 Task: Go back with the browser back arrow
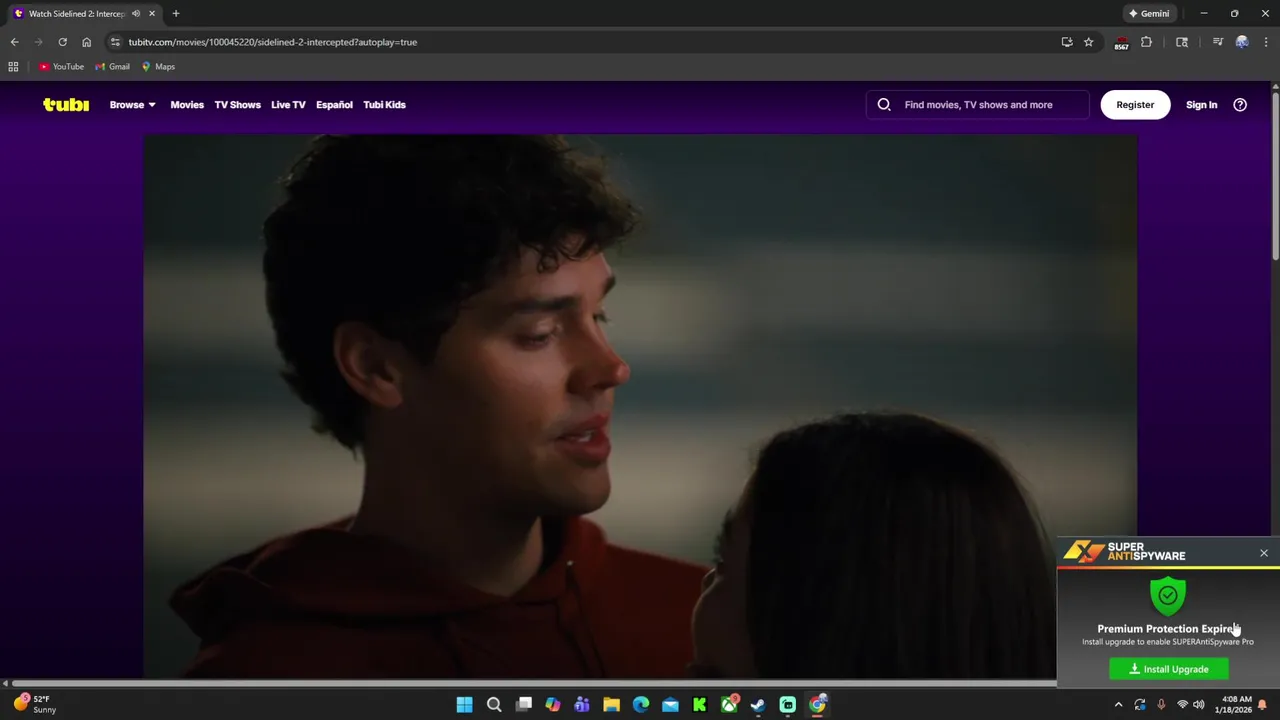pyautogui.click(x=14, y=42)
